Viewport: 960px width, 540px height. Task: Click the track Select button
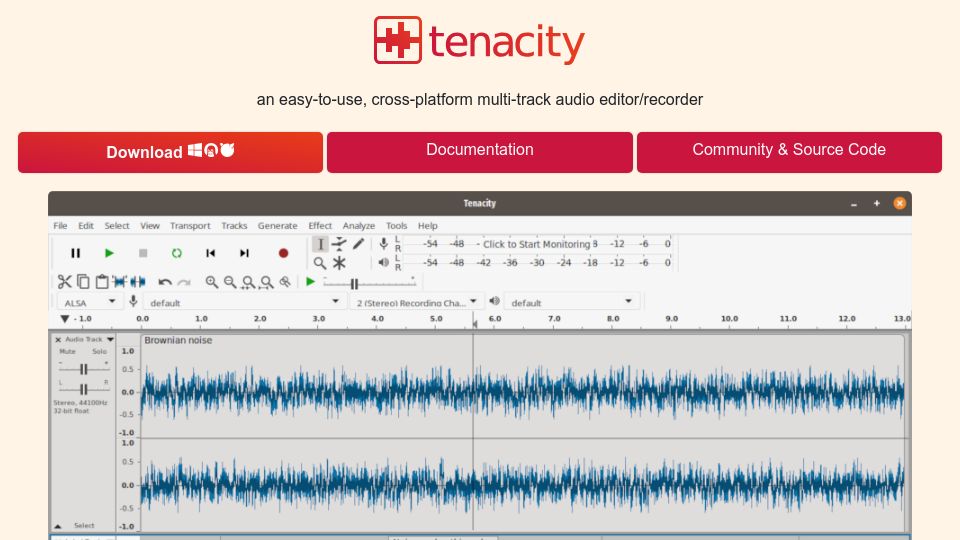84,525
